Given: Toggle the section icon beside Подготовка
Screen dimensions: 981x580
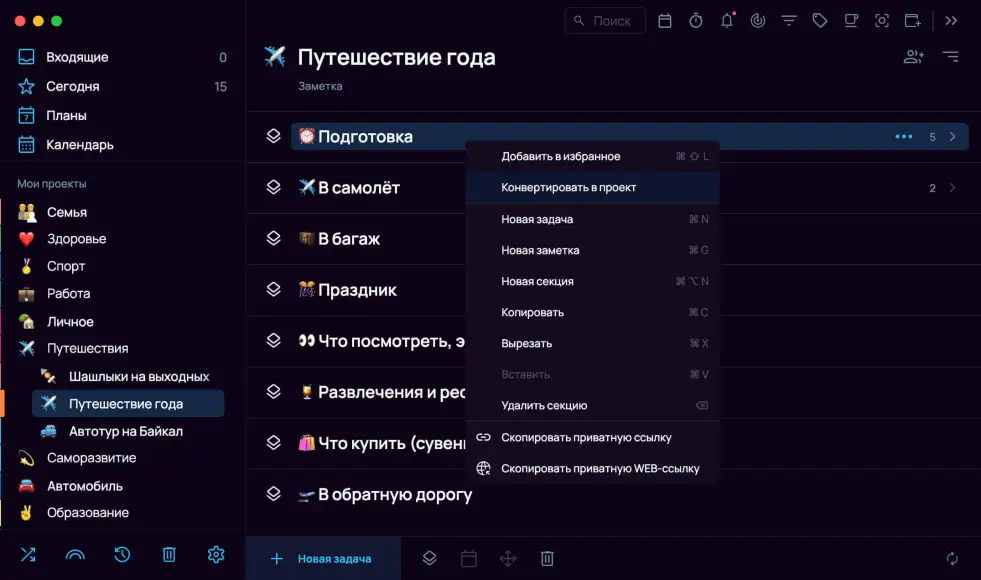Looking at the screenshot, I should (273, 136).
